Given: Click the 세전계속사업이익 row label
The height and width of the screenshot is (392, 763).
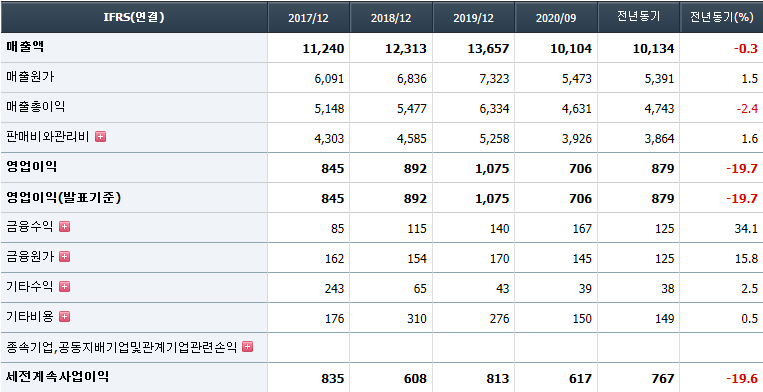Looking at the screenshot, I should tap(57, 376).
